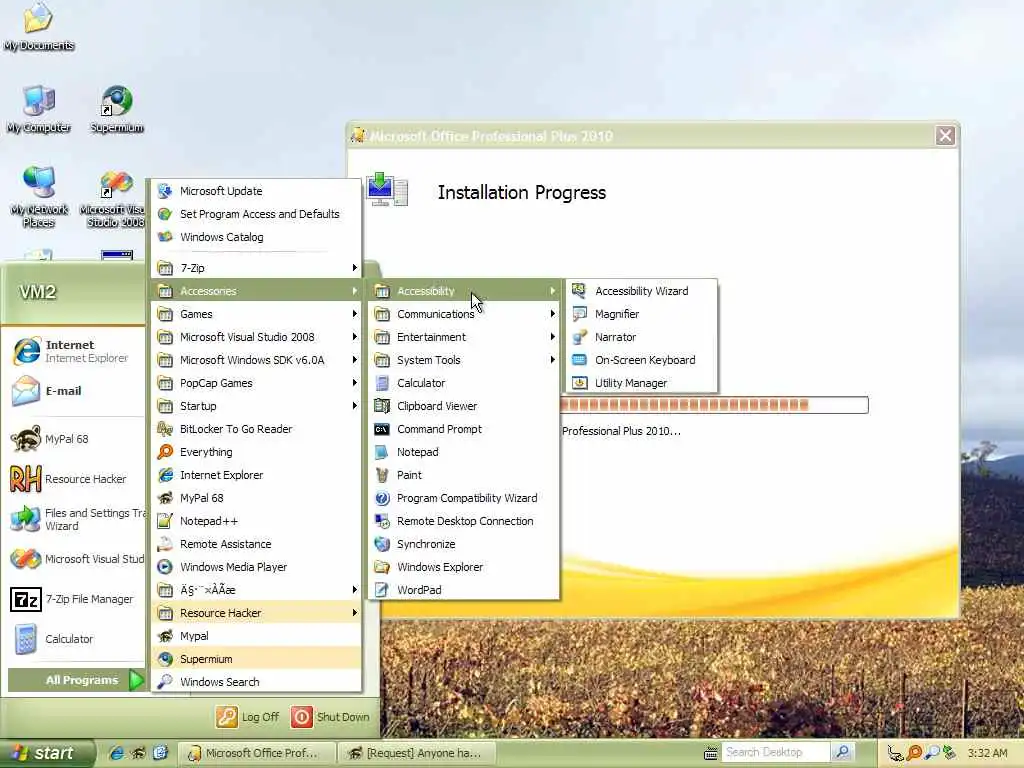Image resolution: width=1024 pixels, height=768 pixels.
Task: Click the Paint icon in Accessories
Action: point(382,475)
